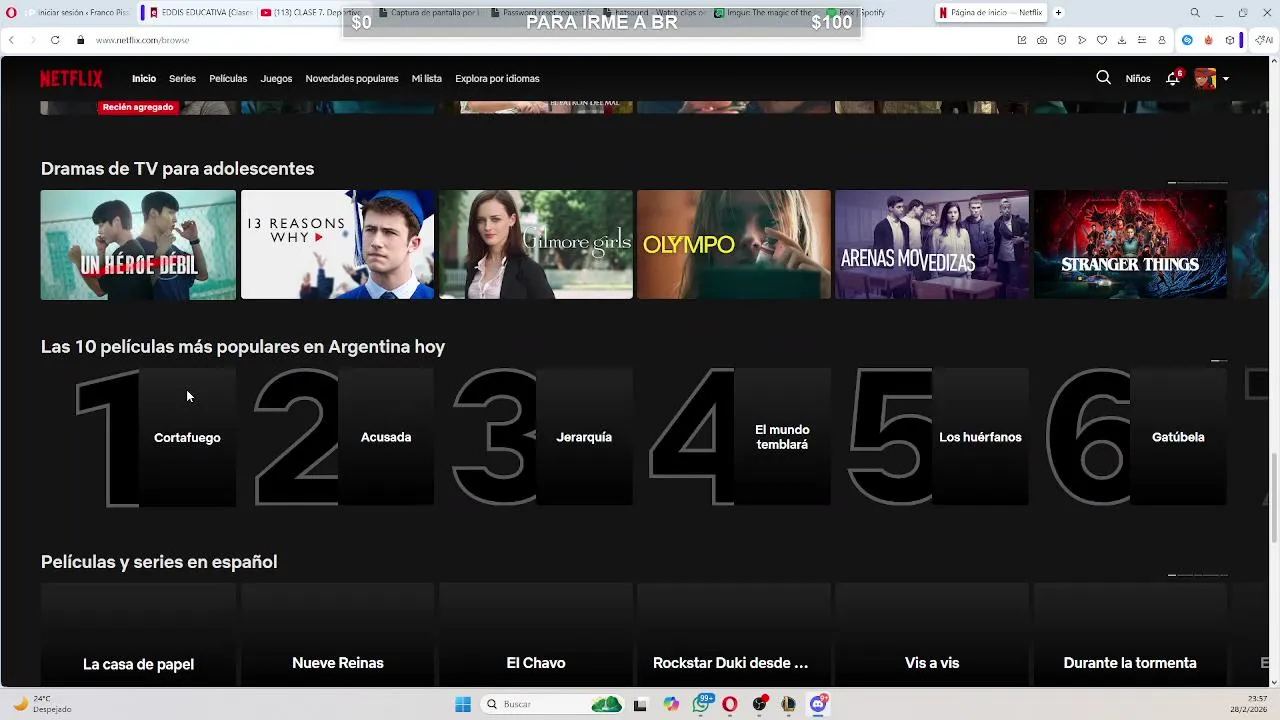
Task: Open the Niños kids section
Action: tap(1138, 78)
